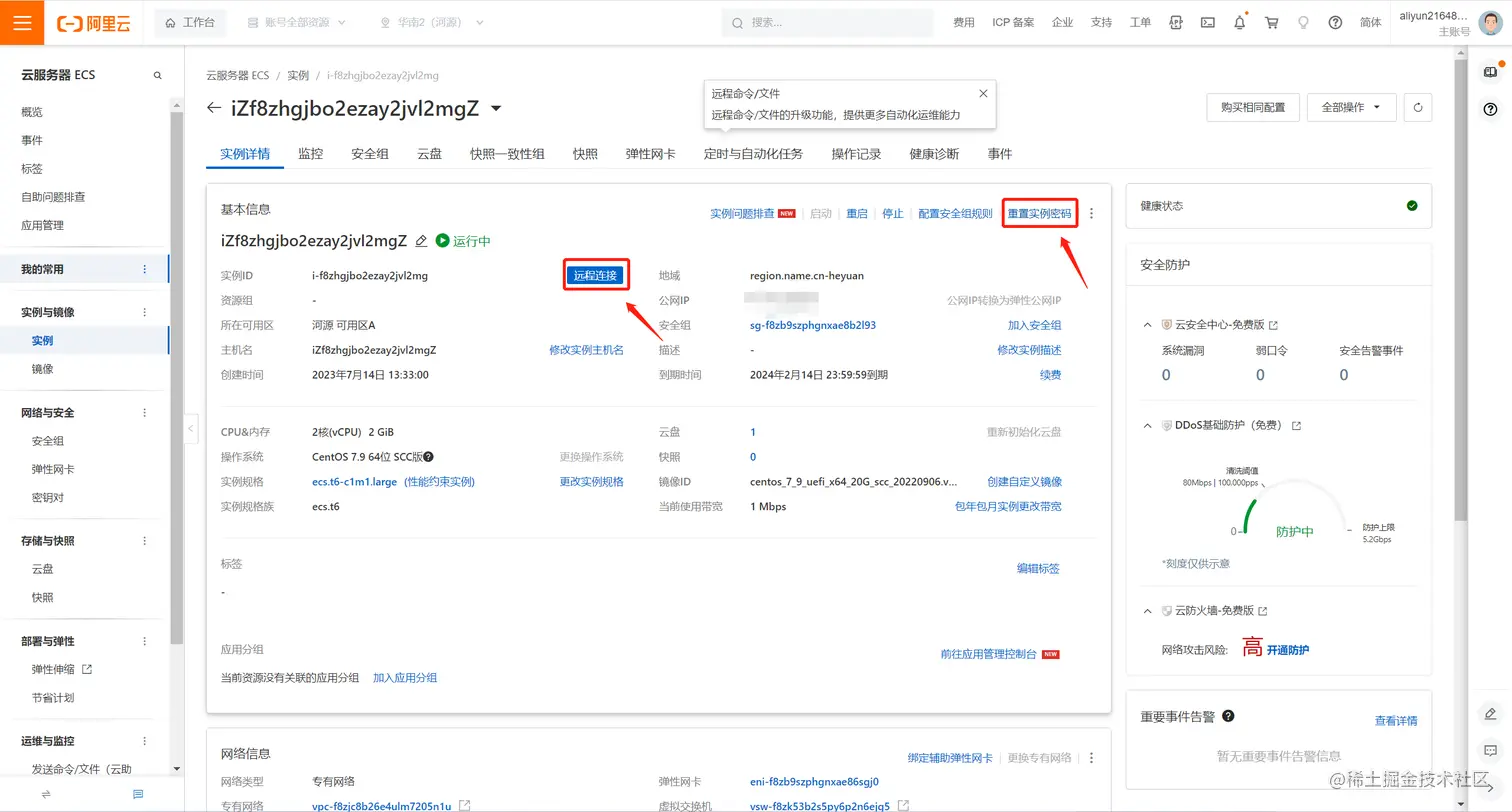
Task: Open the 配置安全组规则 link
Action: point(955,214)
